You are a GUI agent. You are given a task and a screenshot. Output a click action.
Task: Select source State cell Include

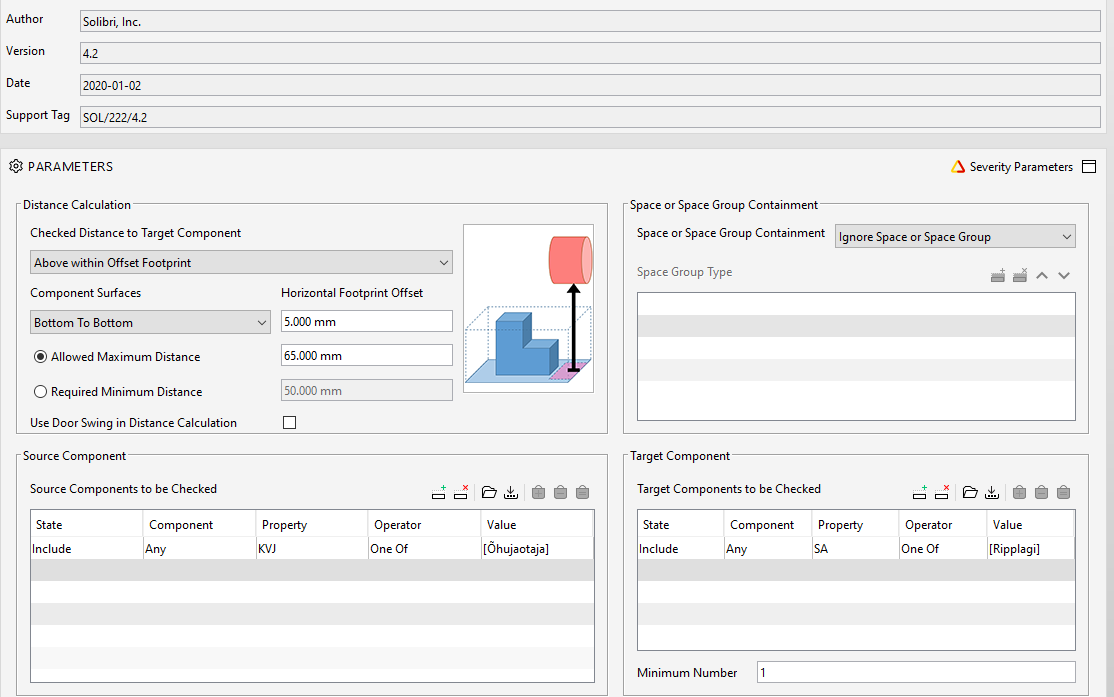pos(87,549)
